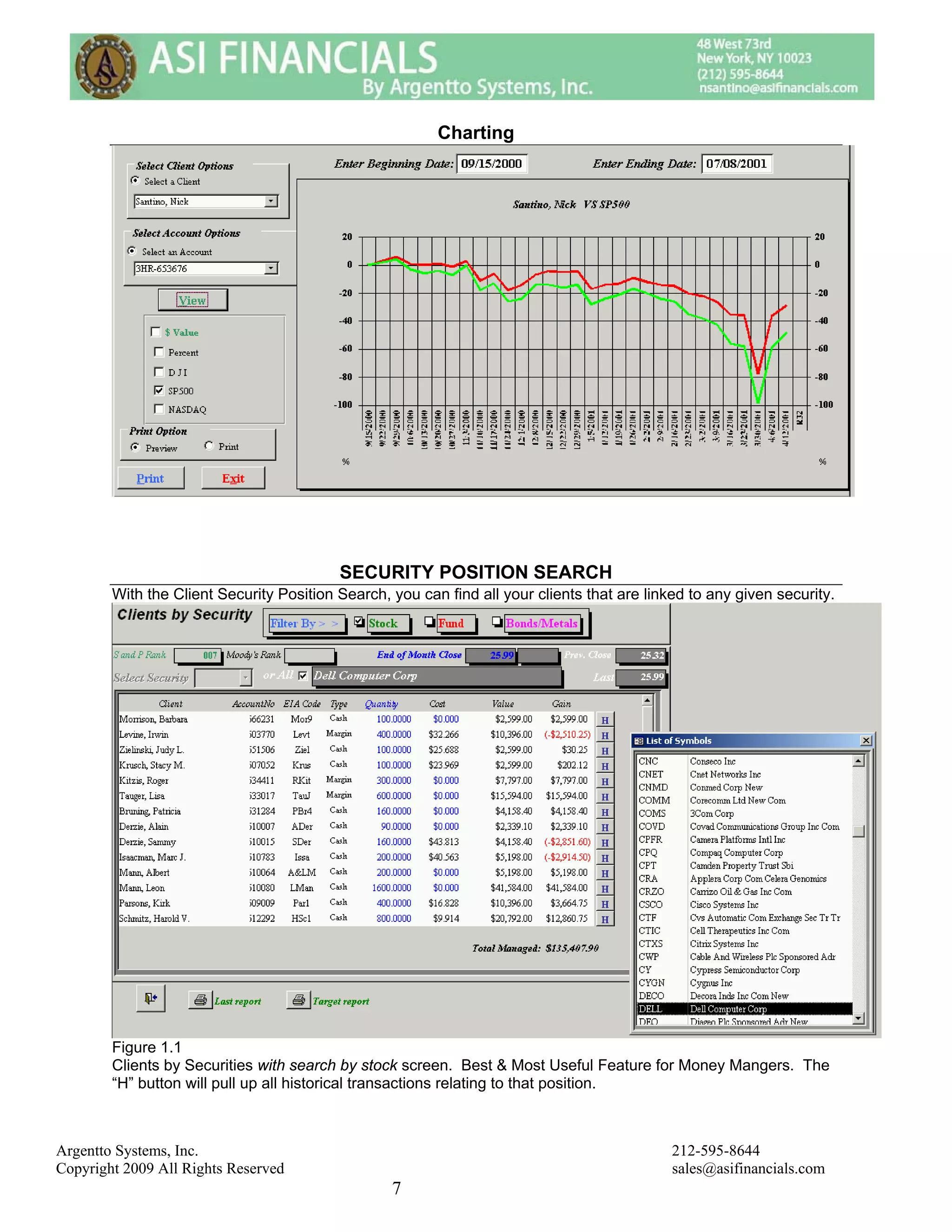Uncheck the SP500 checkbox

[x=159, y=391]
